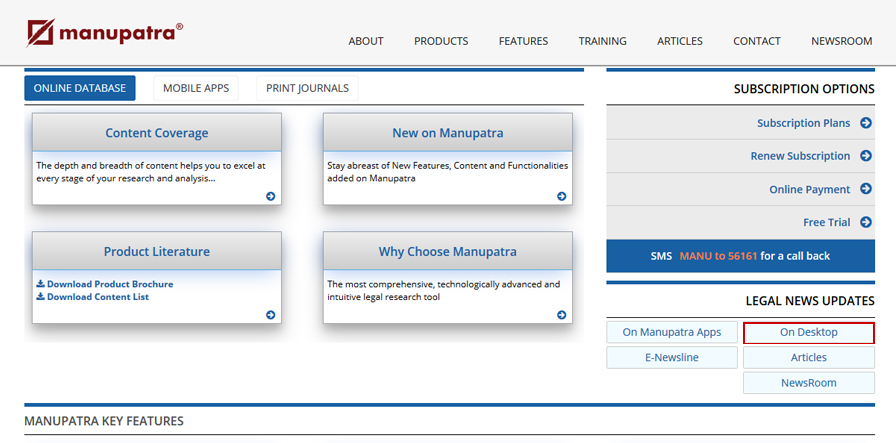Open the Product Literature heading
This screenshot has width=896, height=443.
click(157, 252)
